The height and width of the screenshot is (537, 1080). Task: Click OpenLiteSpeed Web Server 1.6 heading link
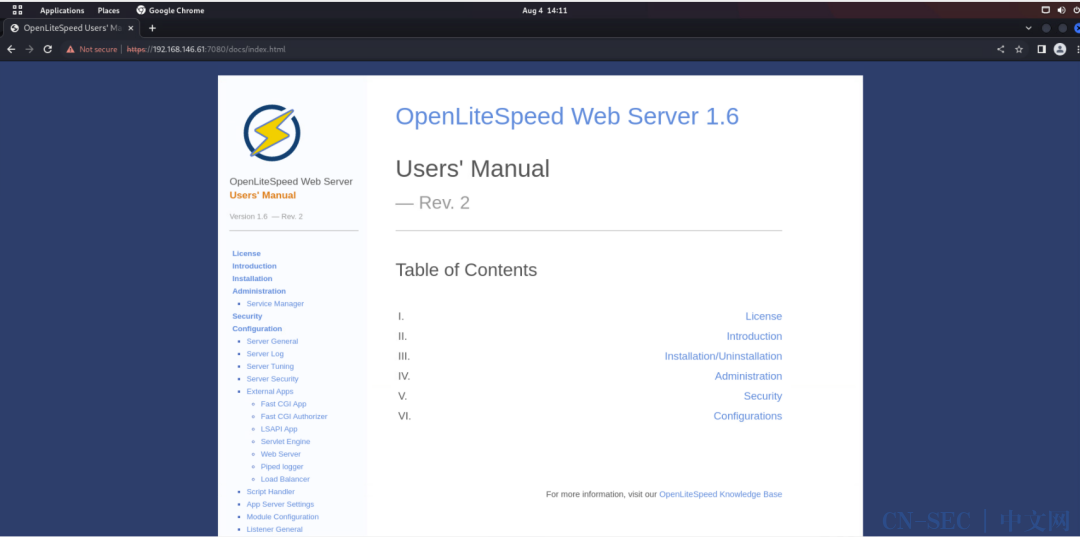click(x=567, y=116)
